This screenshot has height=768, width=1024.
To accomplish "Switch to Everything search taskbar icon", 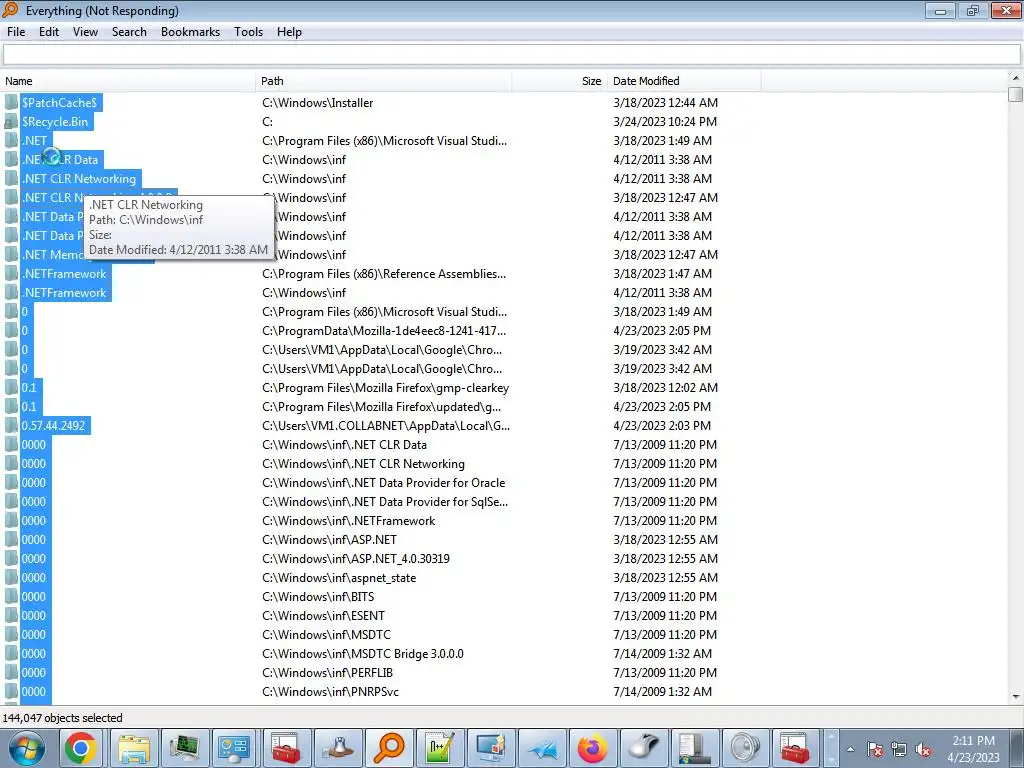I will coord(389,748).
